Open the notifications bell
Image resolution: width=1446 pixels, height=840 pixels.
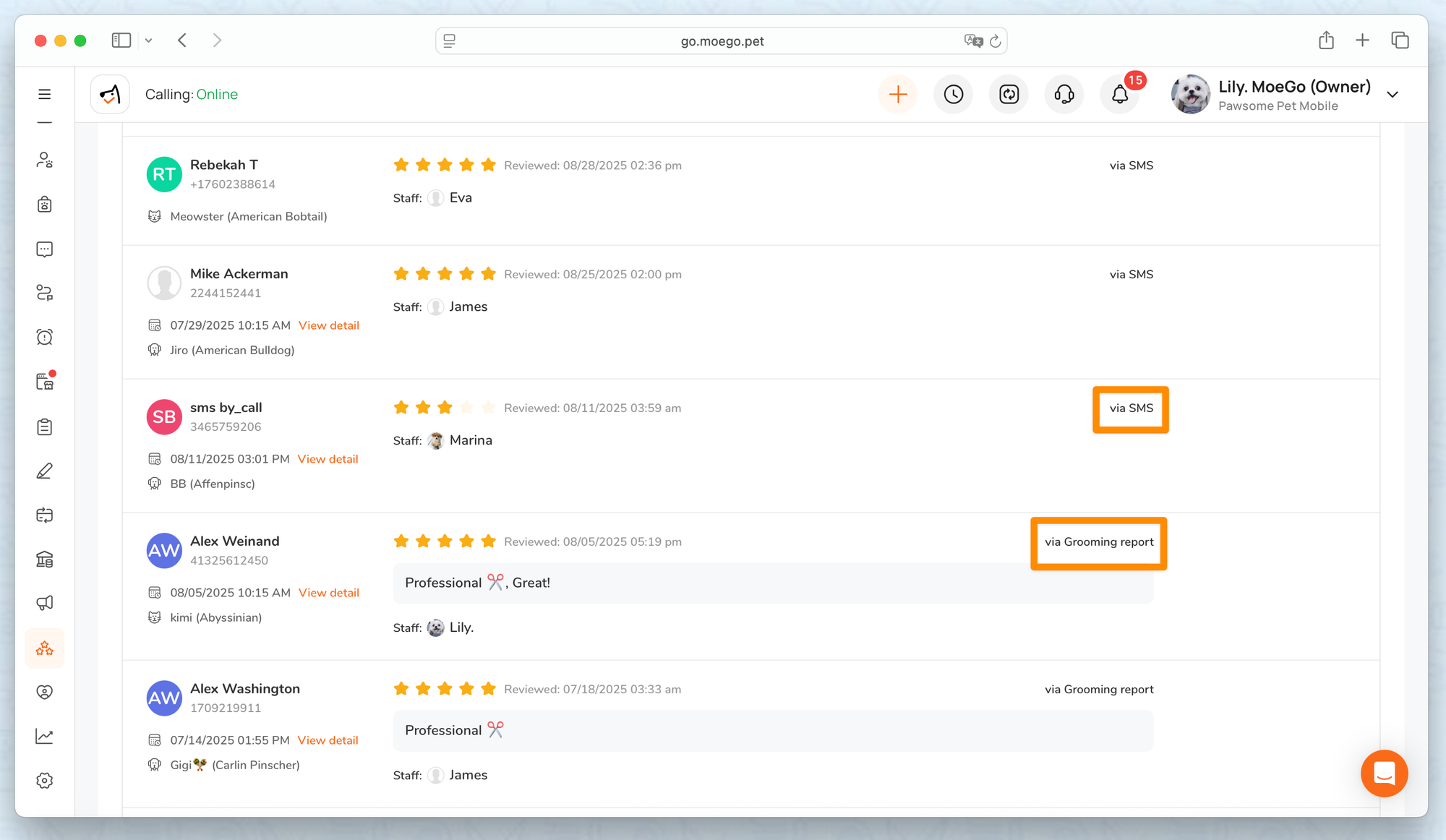1119,94
